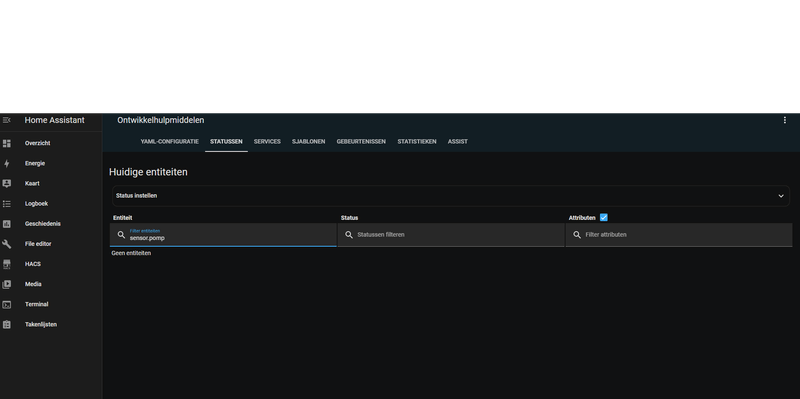This screenshot has height=399, width=800.
Task: Open Overzicht dashboard icon
Action: click(7, 143)
